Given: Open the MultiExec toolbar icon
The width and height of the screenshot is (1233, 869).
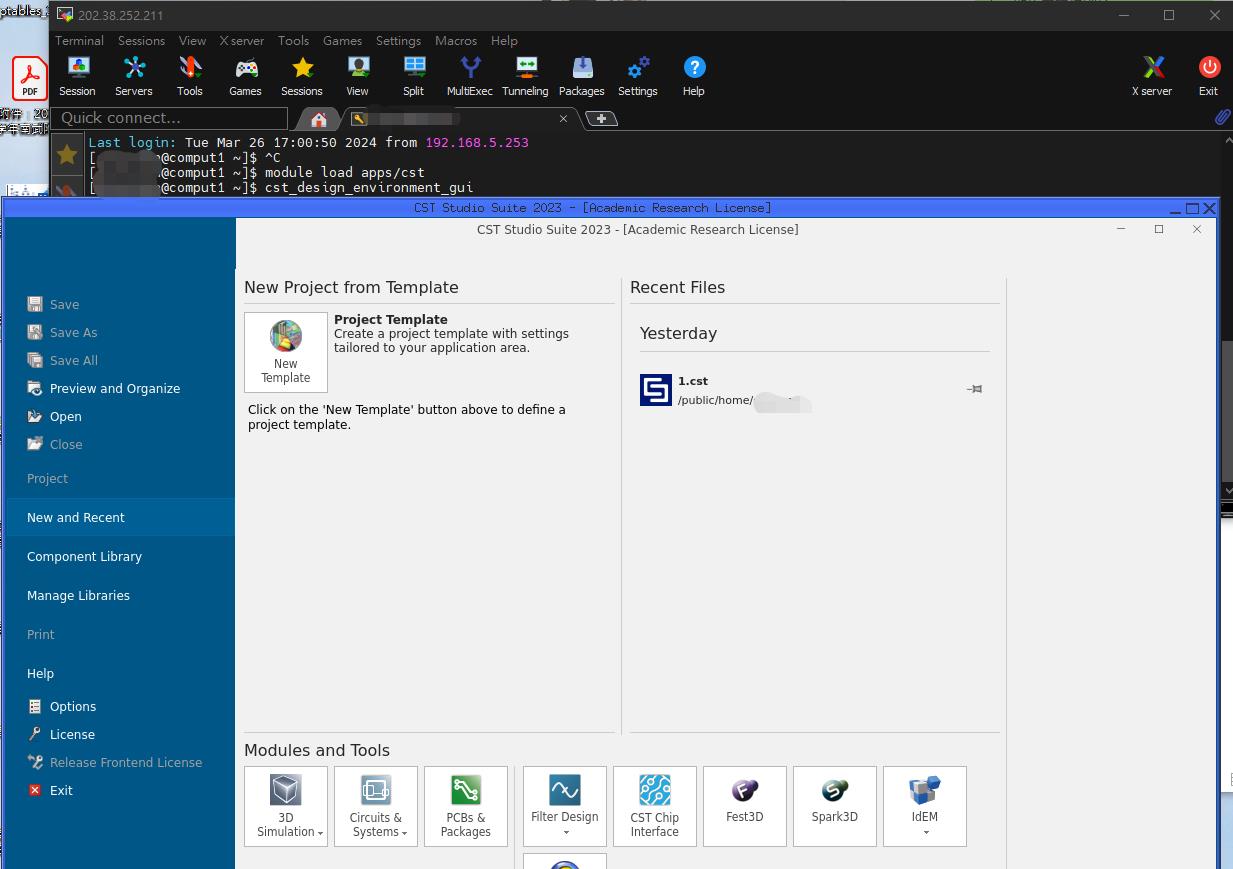Looking at the screenshot, I should click(470, 76).
